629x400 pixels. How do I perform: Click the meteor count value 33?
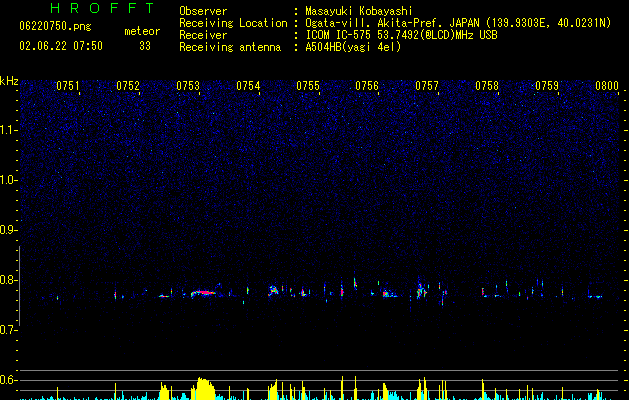(145, 46)
